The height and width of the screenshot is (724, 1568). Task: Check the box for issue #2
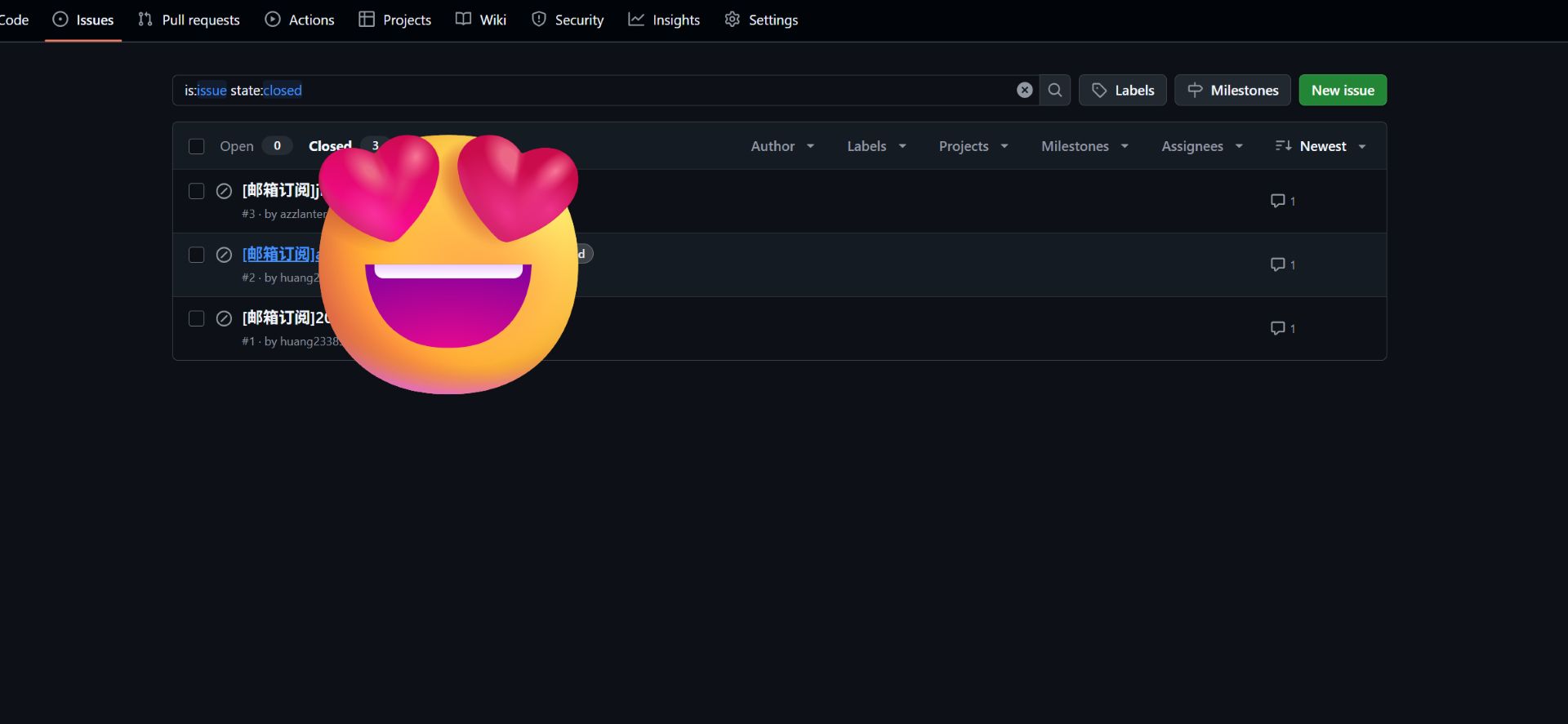196,255
